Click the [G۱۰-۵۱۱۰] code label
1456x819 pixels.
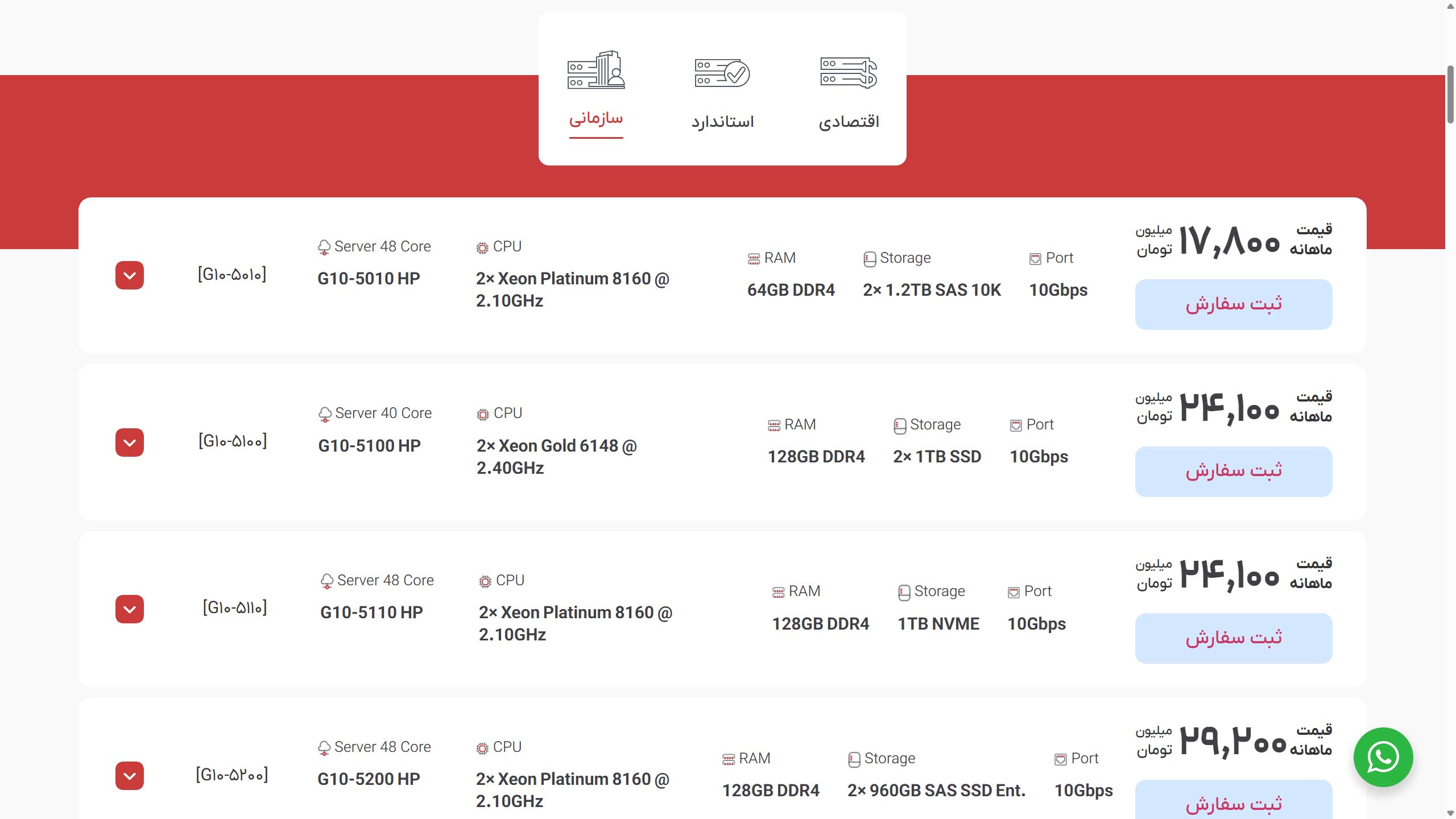click(235, 608)
